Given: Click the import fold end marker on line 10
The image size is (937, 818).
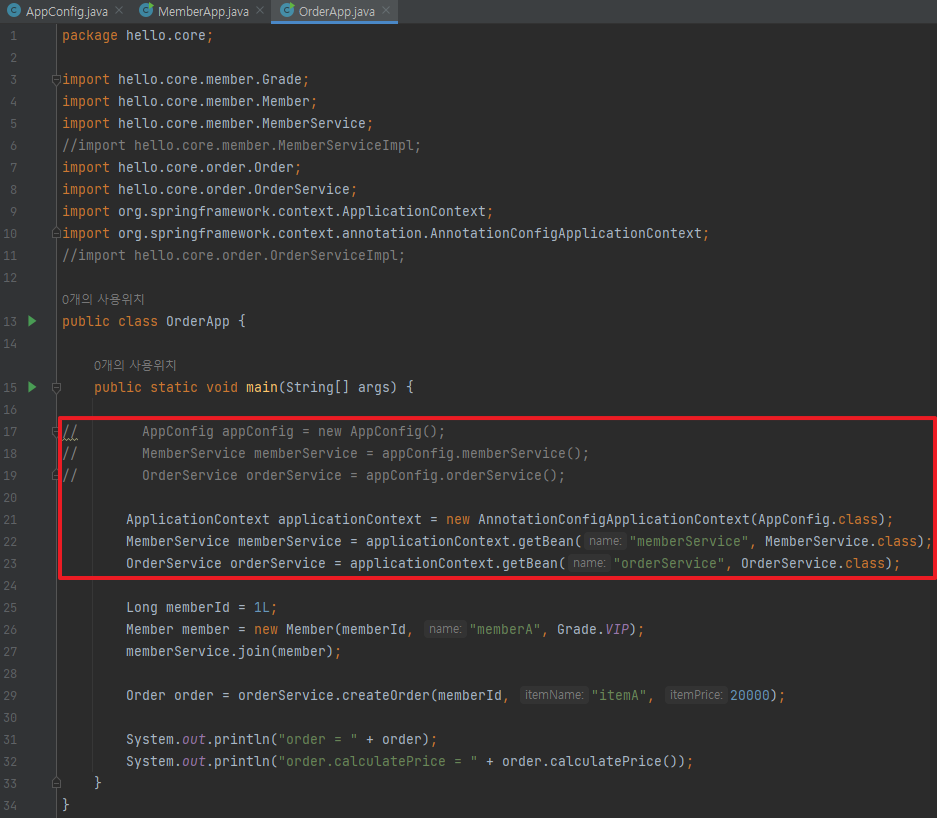Looking at the screenshot, I should [56, 233].
